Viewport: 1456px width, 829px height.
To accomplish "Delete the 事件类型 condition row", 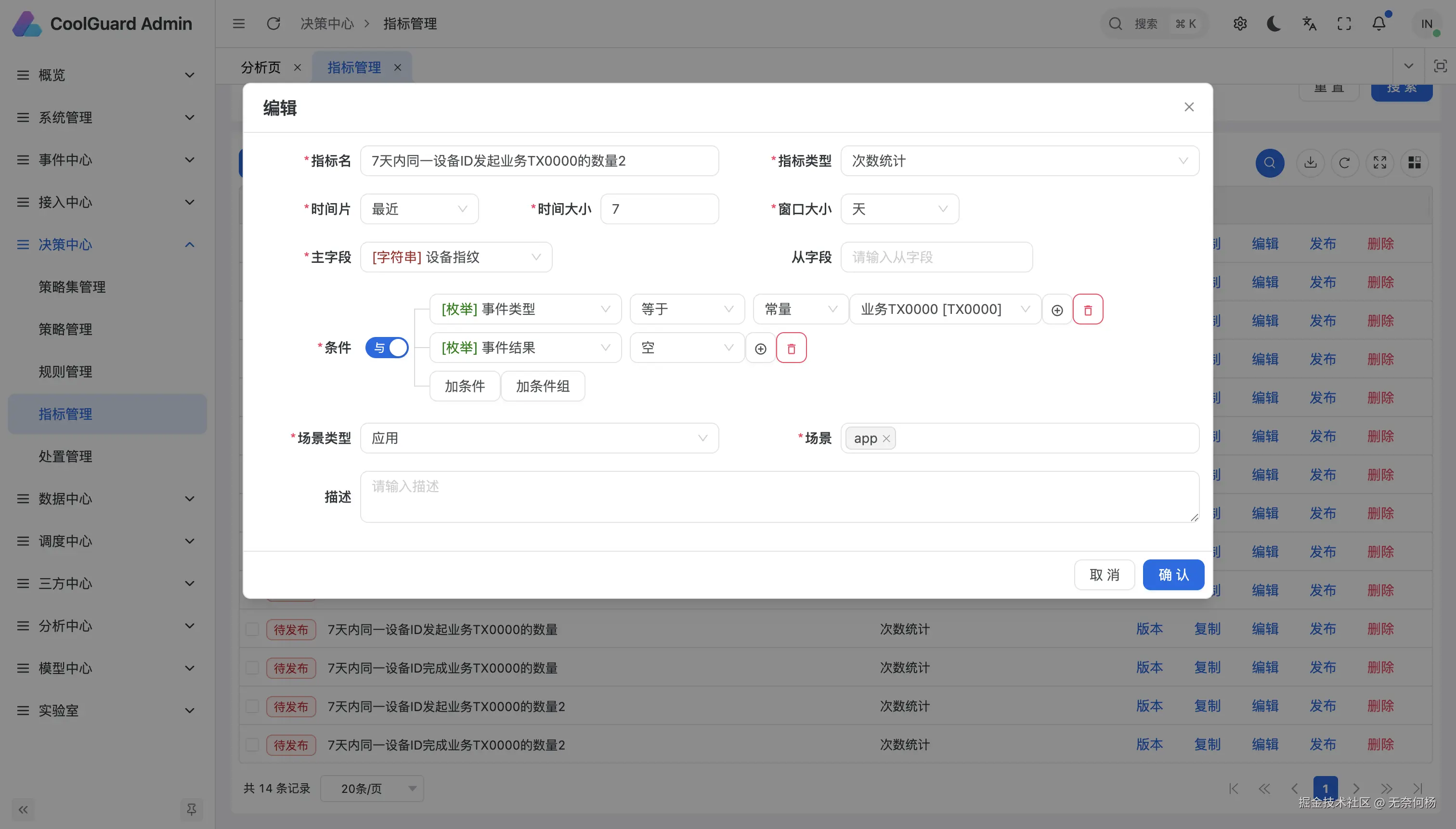I will pyautogui.click(x=1088, y=310).
